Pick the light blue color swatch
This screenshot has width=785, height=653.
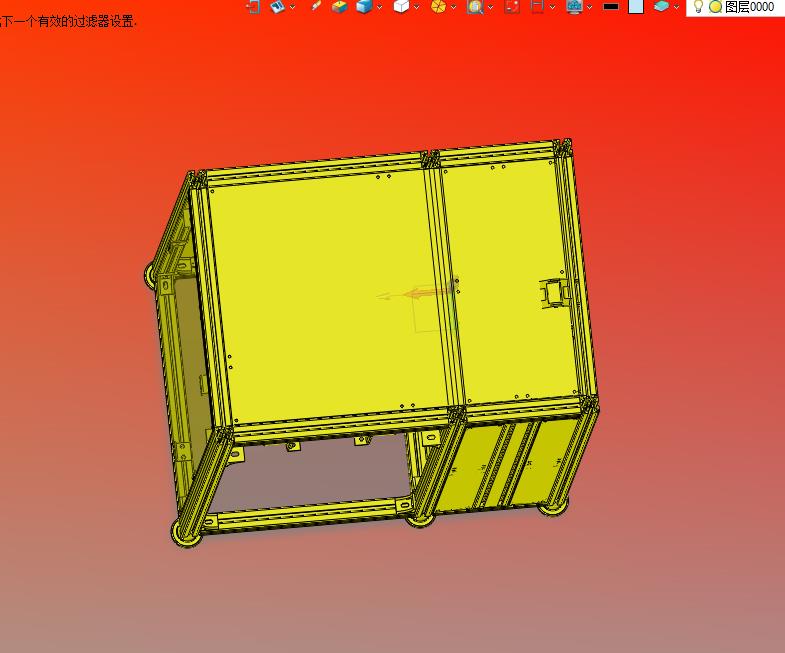click(x=636, y=7)
